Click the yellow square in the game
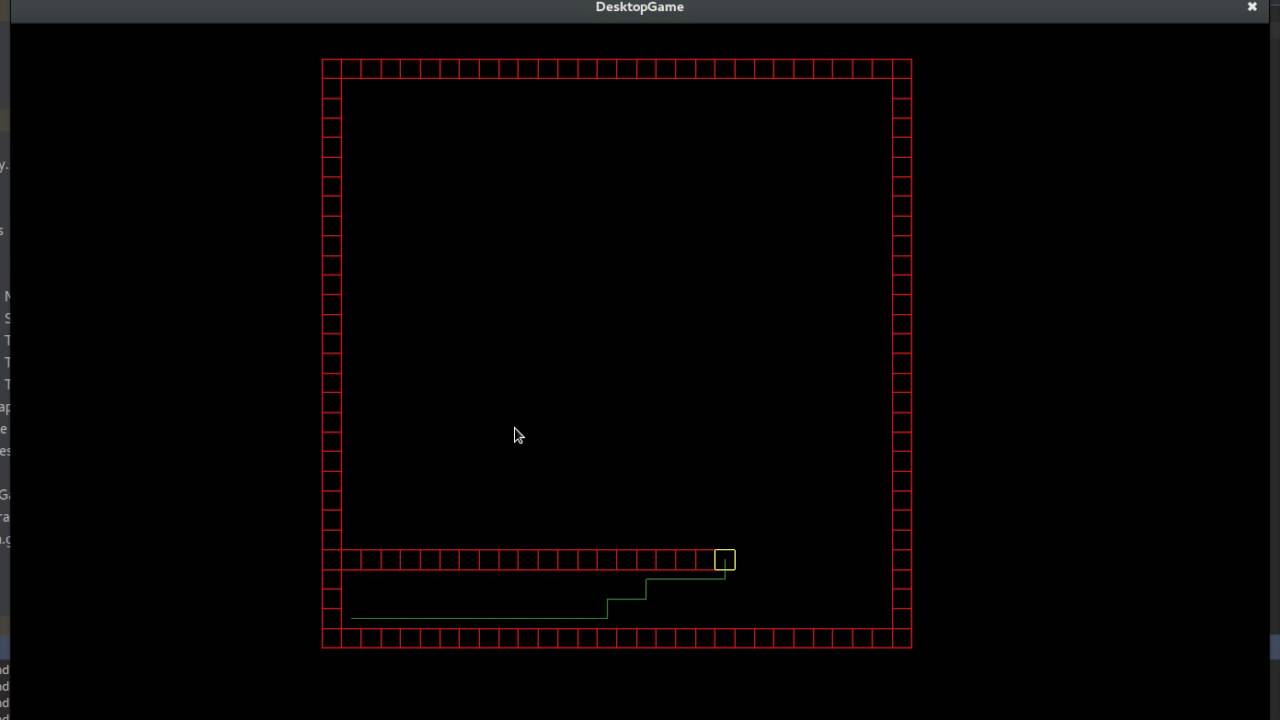 (725, 560)
